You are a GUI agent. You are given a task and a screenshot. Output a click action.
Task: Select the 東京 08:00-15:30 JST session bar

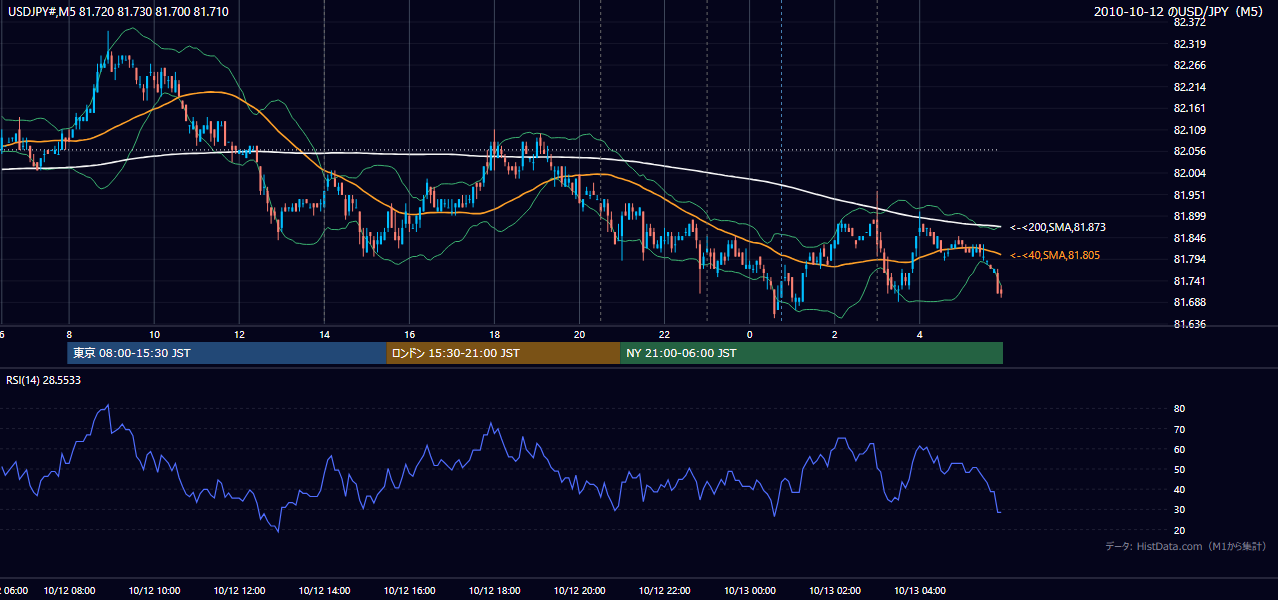pyautogui.click(x=227, y=353)
